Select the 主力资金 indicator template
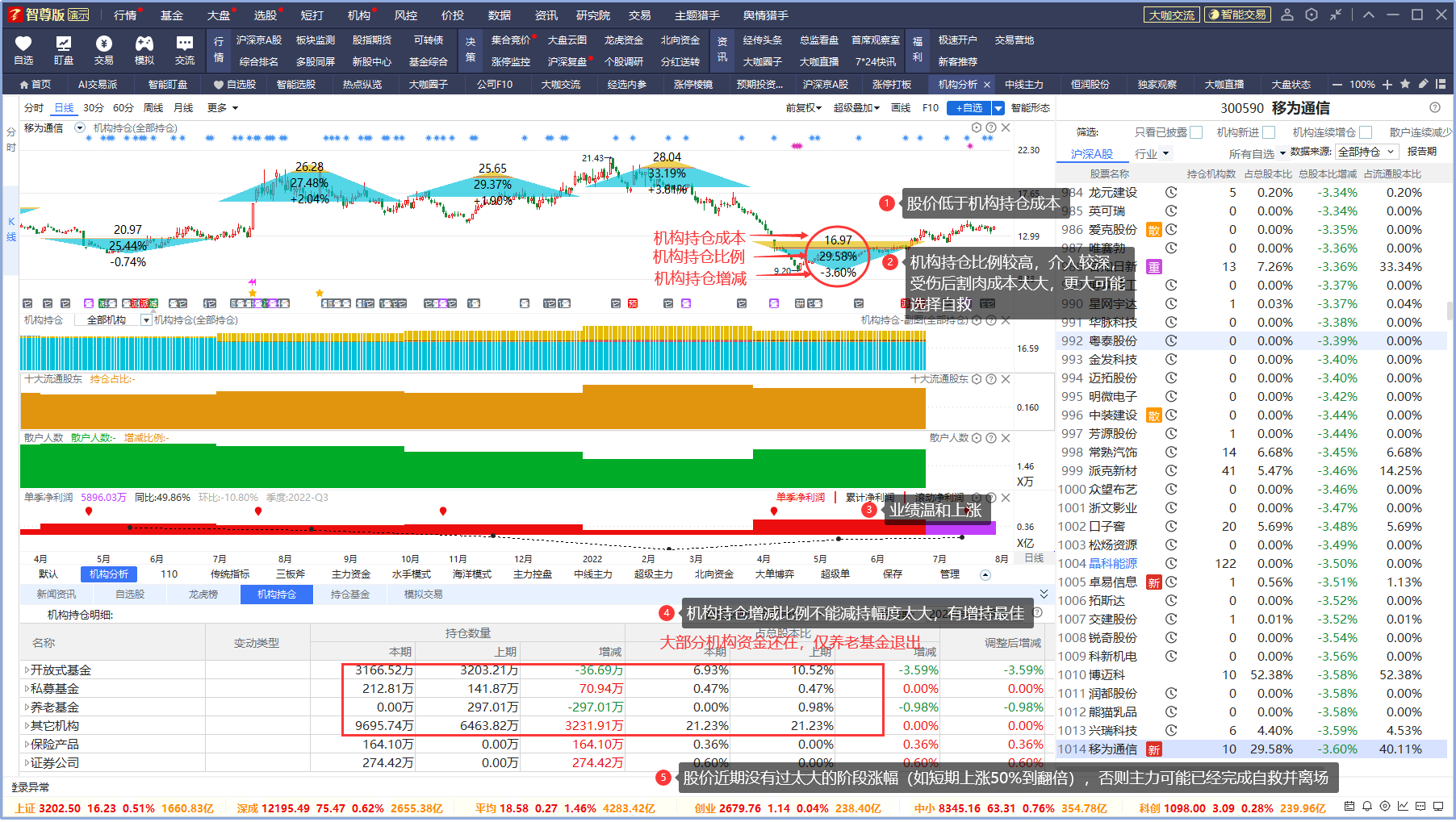 point(351,574)
